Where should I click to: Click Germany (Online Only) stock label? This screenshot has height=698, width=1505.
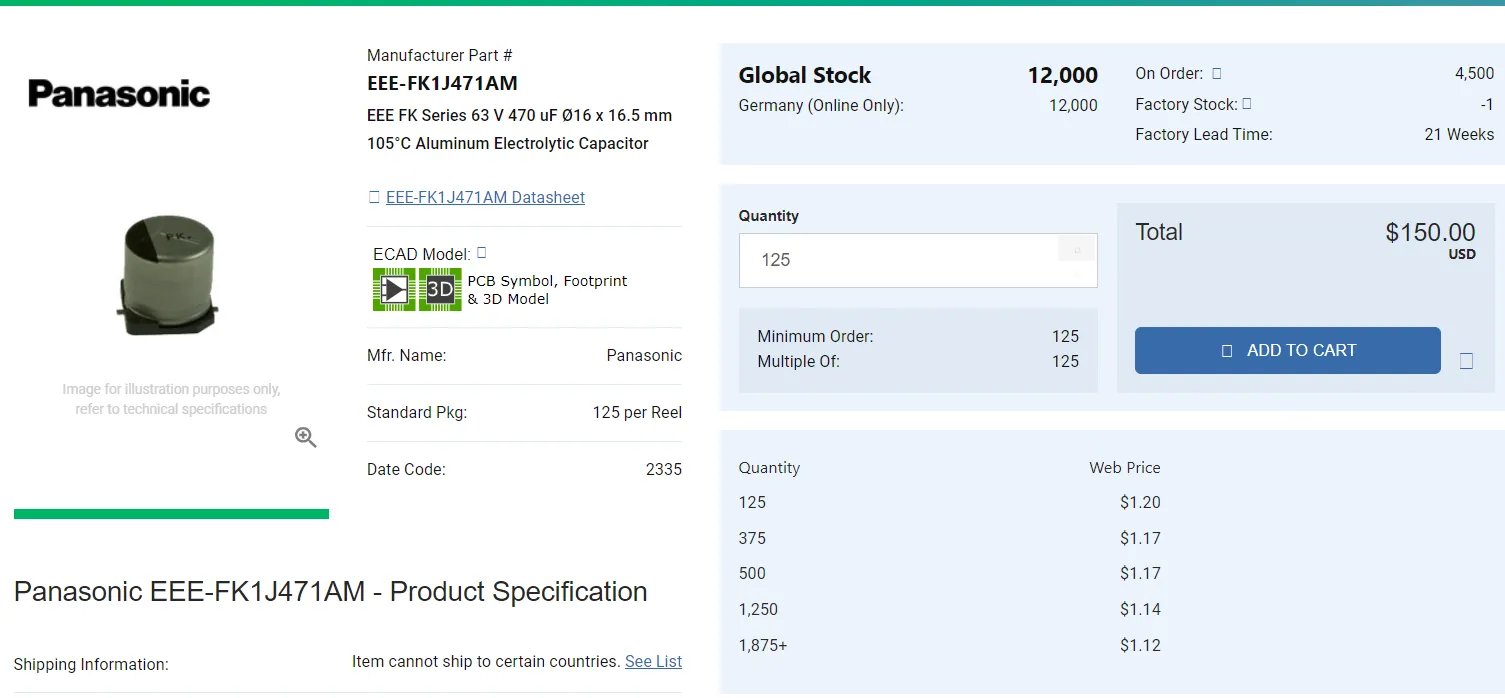820,105
